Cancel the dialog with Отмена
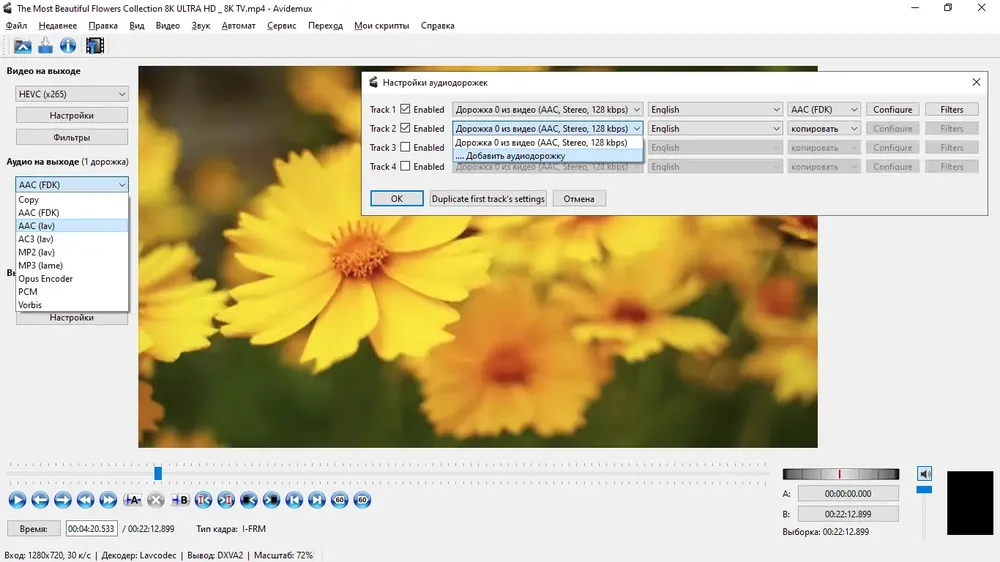This screenshot has height=562, width=1000. (579, 198)
